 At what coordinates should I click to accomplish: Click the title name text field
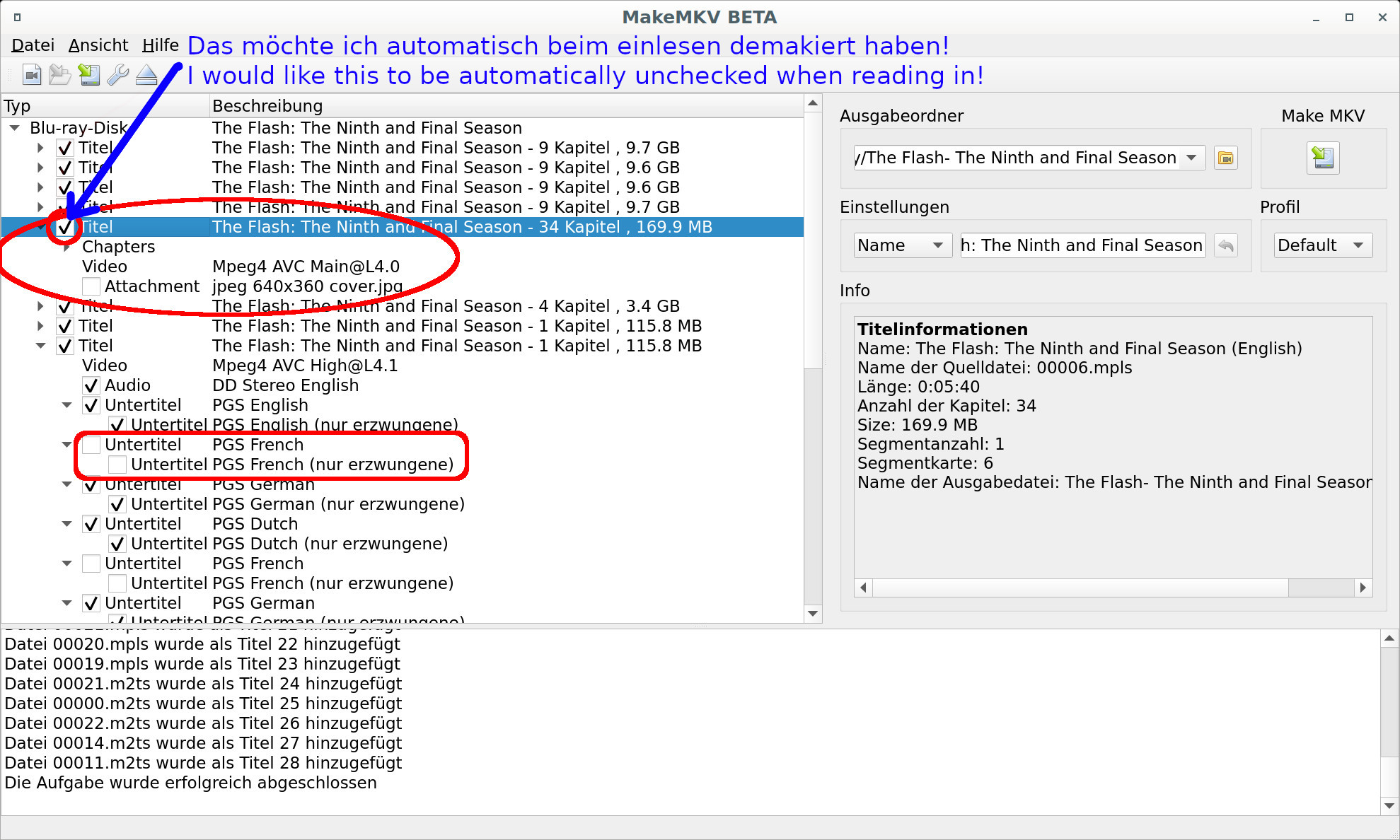[x=1082, y=245]
